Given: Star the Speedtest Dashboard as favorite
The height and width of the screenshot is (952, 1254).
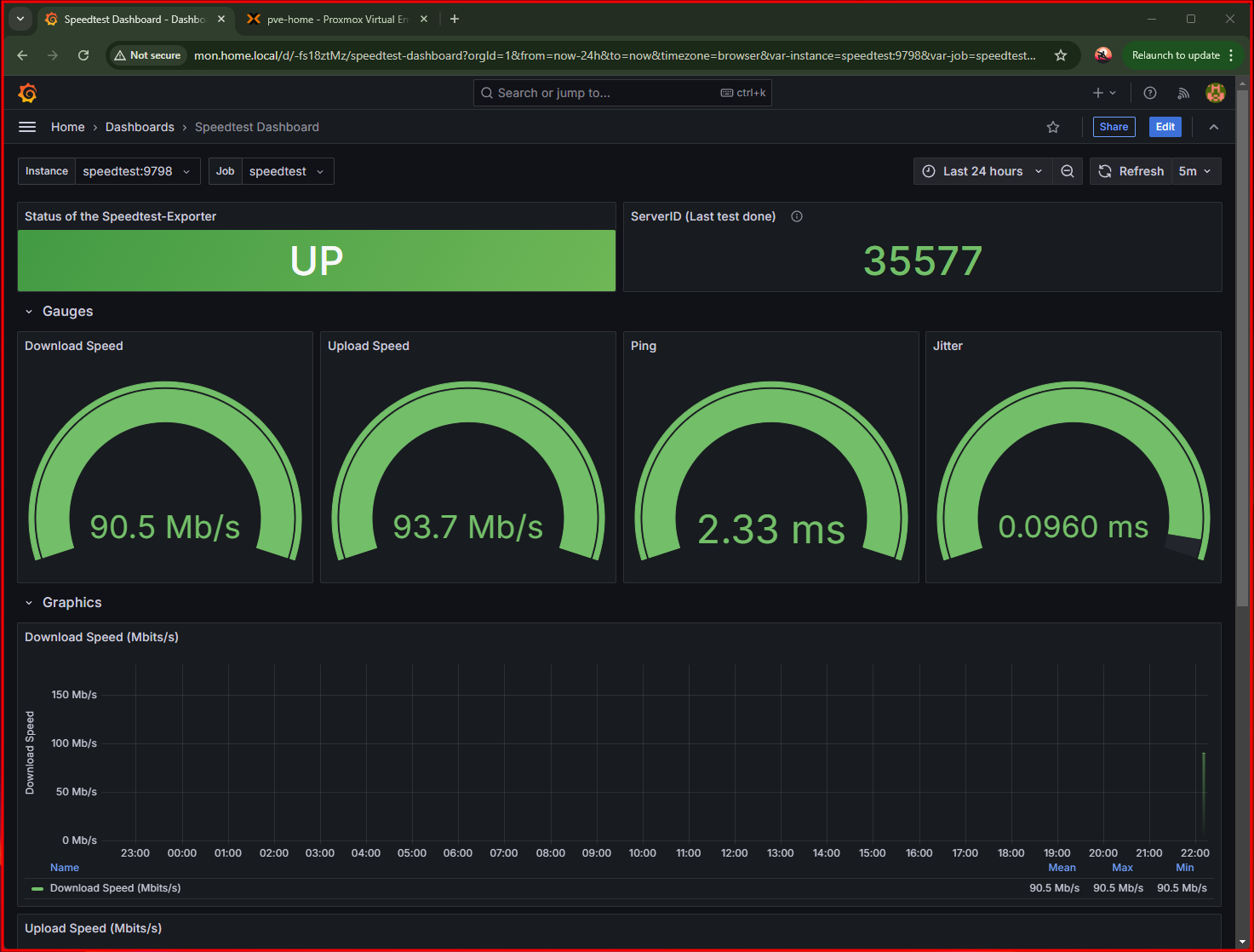Looking at the screenshot, I should point(1053,127).
